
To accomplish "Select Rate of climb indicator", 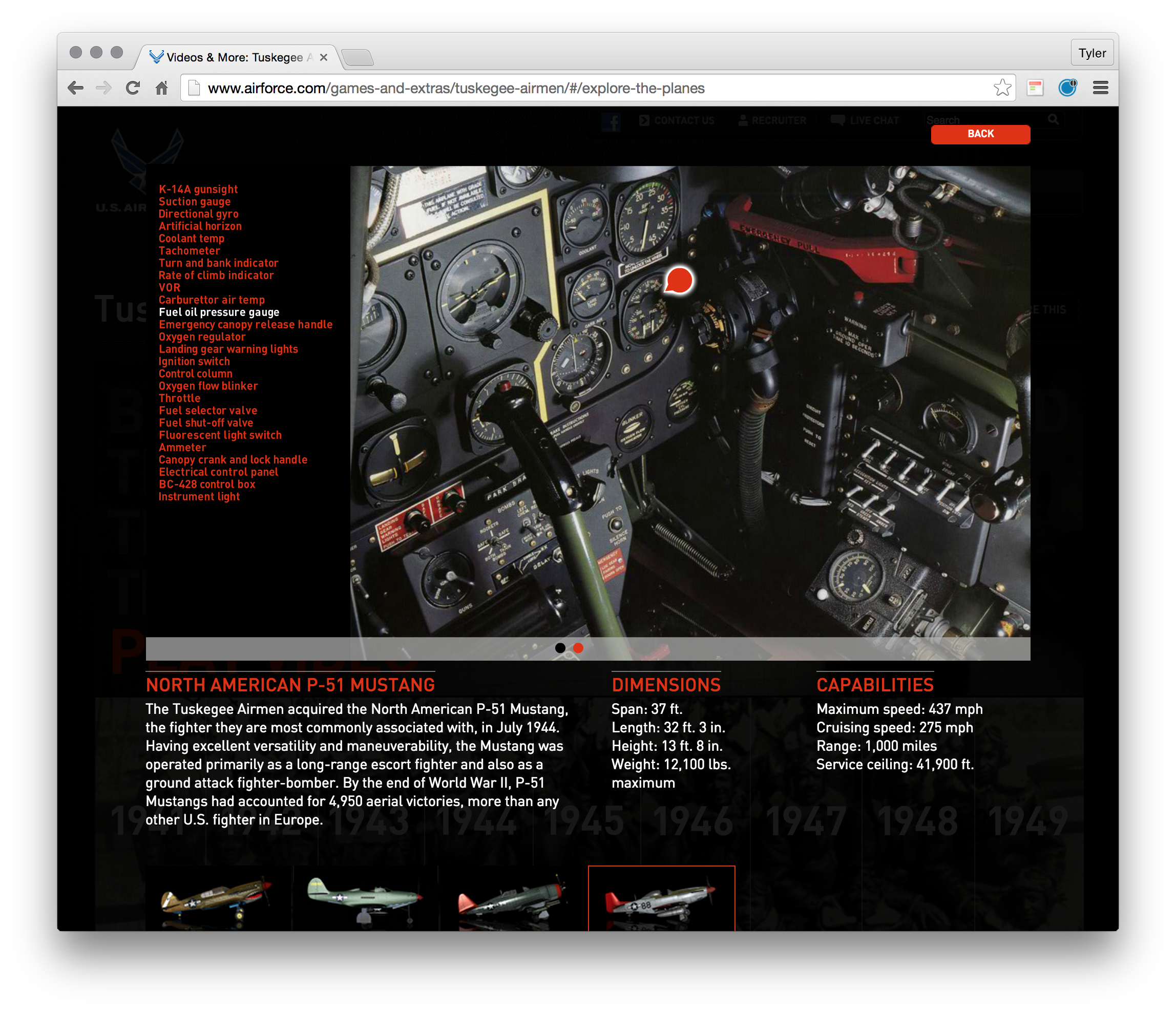I will point(216,275).
